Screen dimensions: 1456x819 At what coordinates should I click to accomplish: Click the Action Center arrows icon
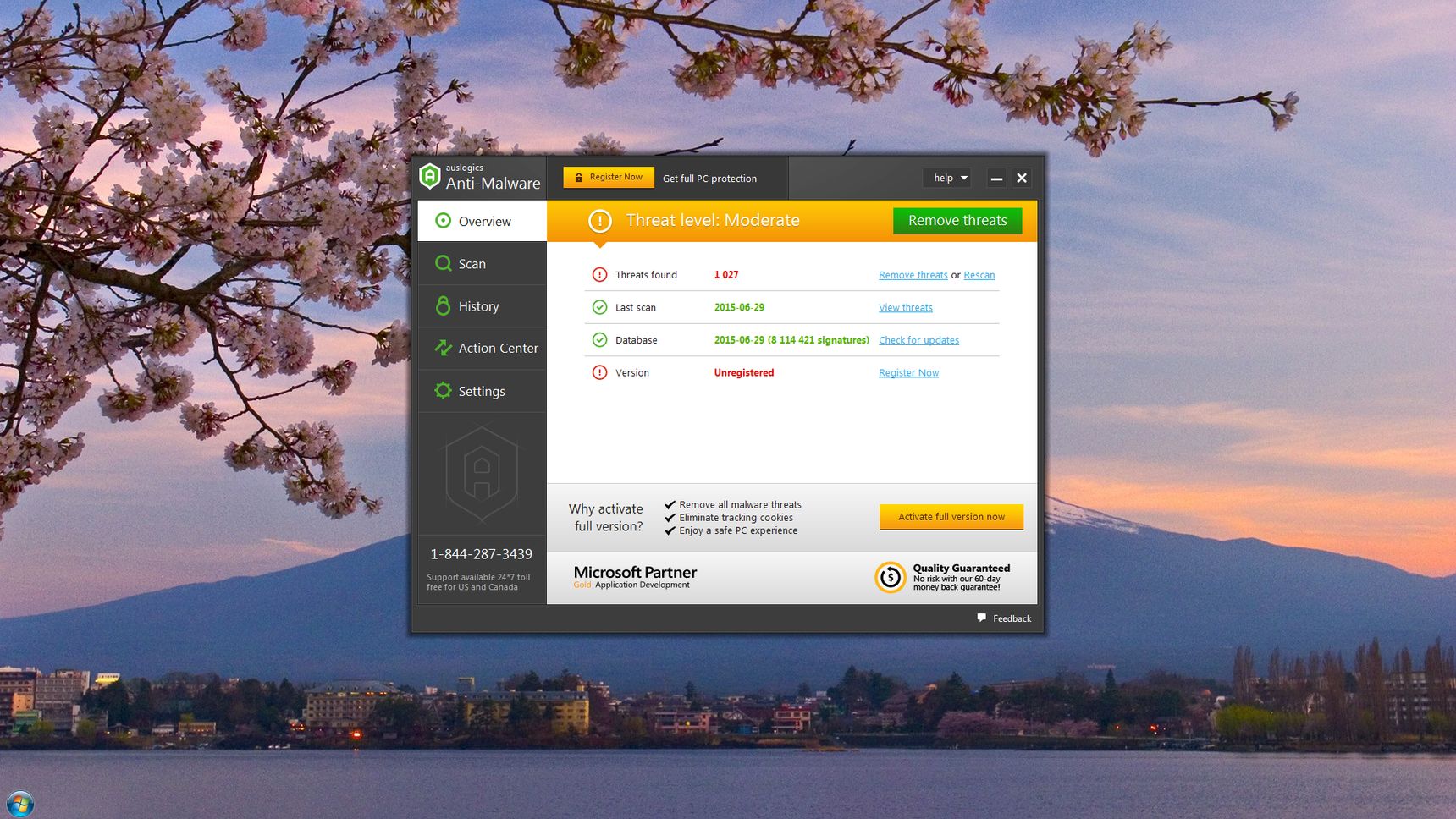[443, 348]
